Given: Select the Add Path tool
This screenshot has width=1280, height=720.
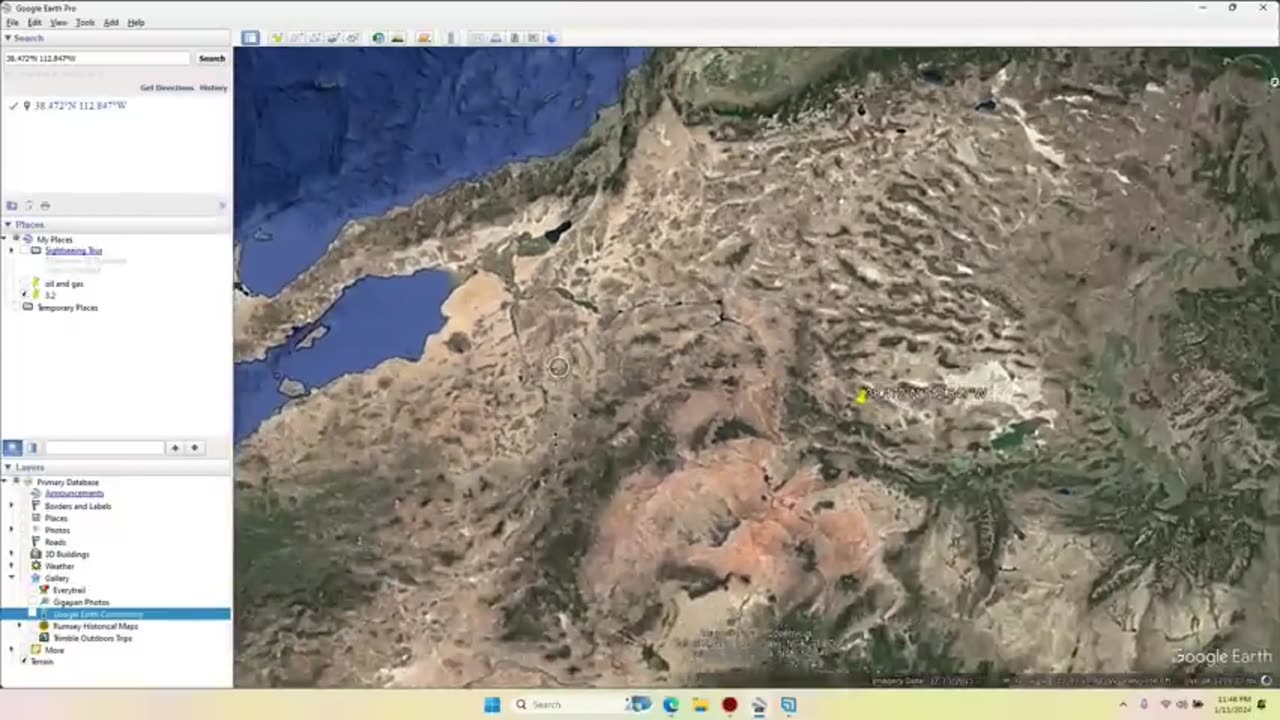Looking at the screenshot, I should click(x=315, y=38).
